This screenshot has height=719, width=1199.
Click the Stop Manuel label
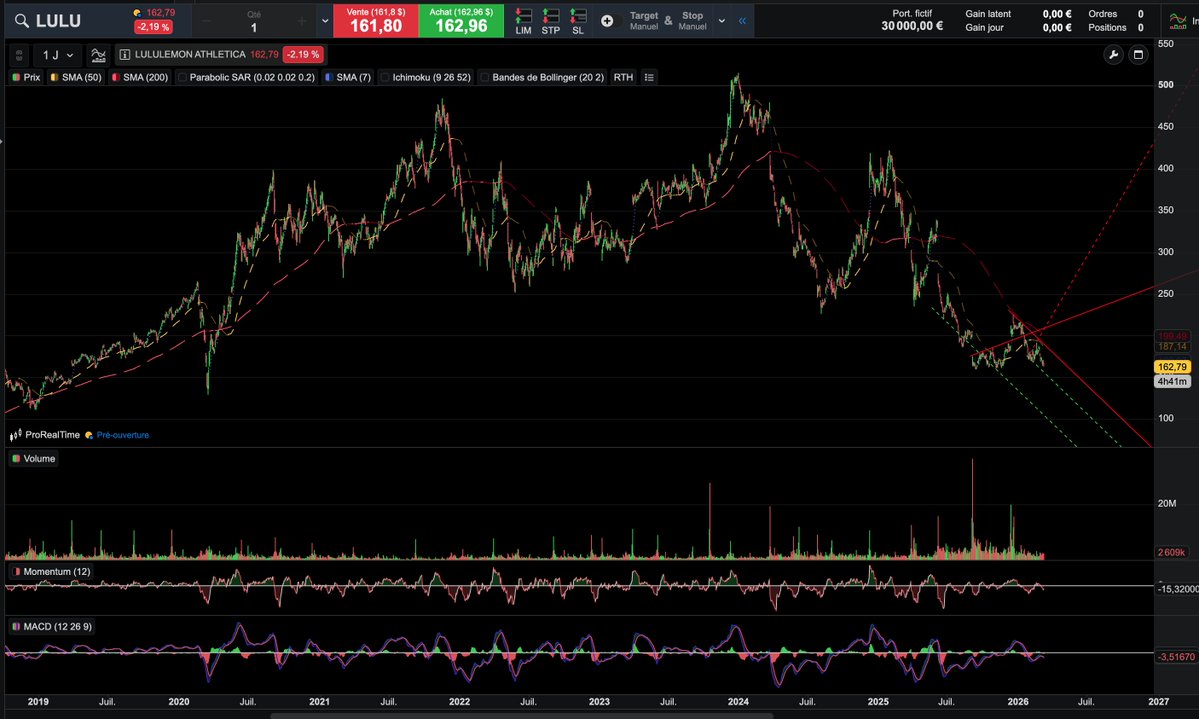pos(692,21)
